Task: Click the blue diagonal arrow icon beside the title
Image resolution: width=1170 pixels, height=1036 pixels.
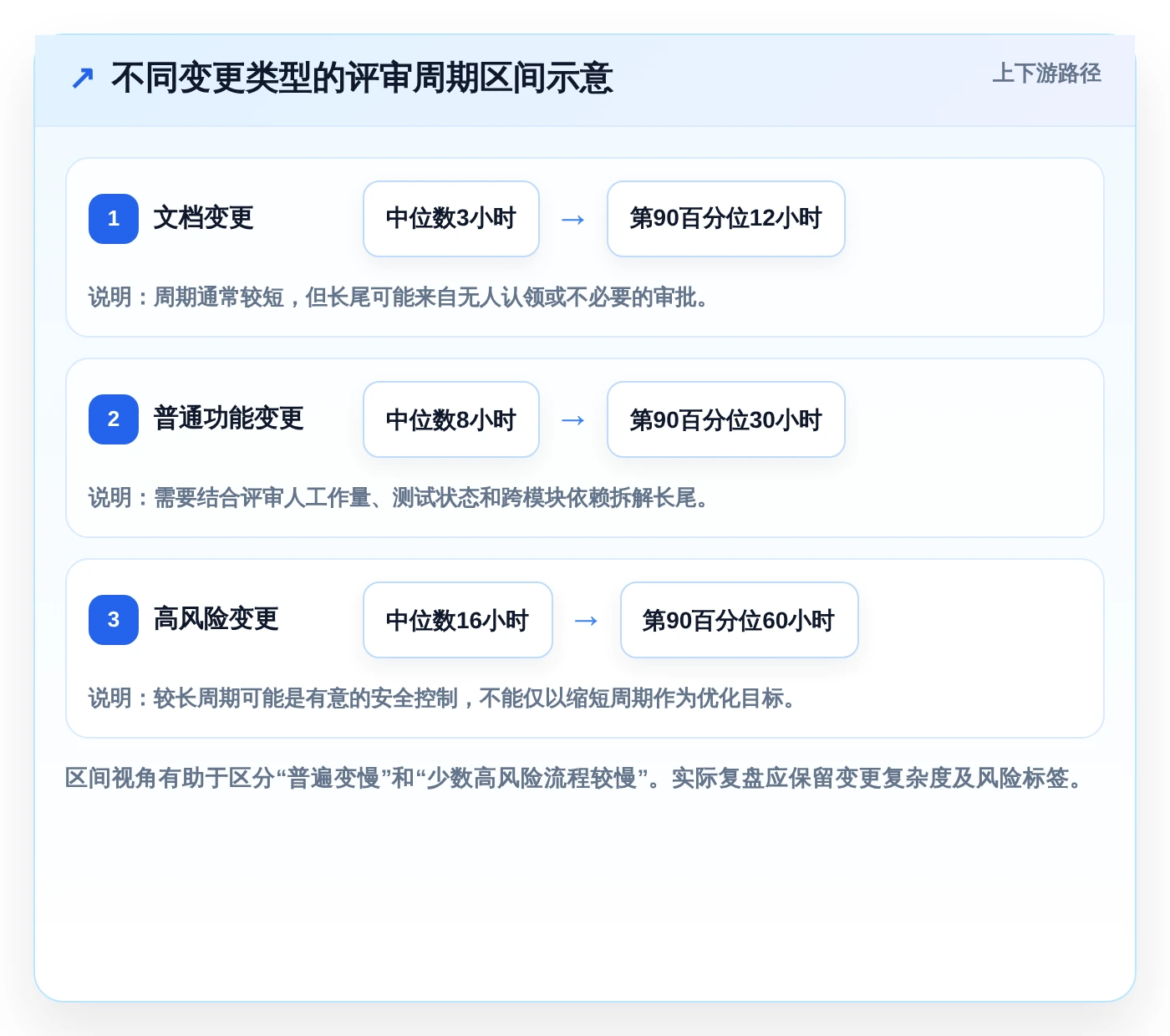Action: tap(82, 79)
